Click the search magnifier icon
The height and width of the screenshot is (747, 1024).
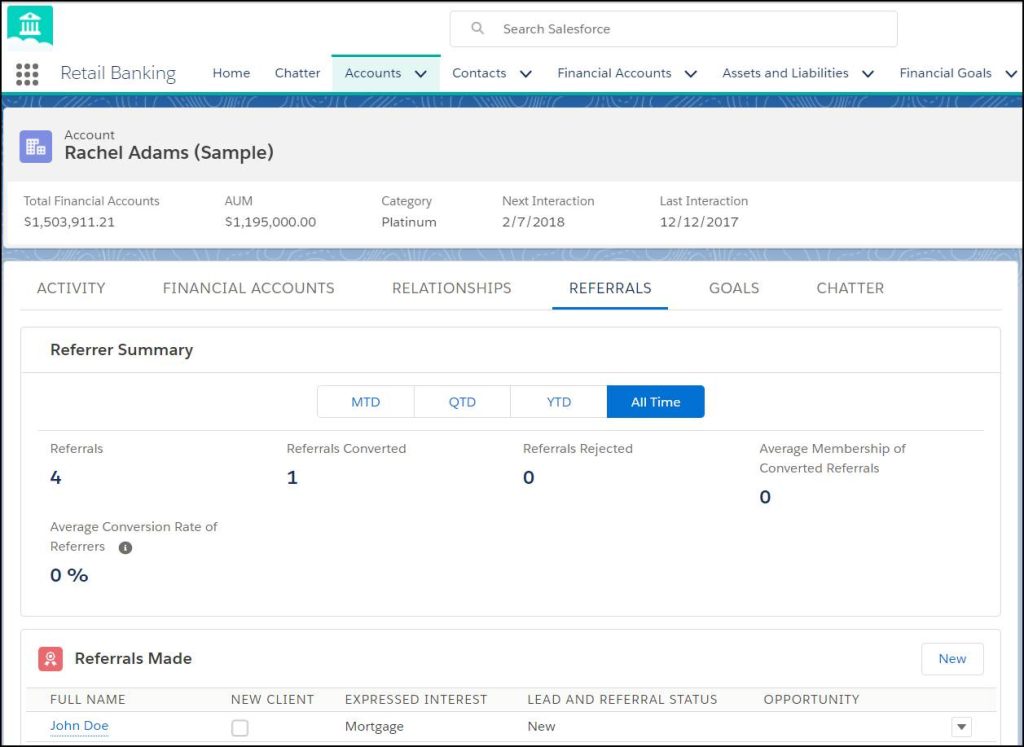[x=478, y=29]
